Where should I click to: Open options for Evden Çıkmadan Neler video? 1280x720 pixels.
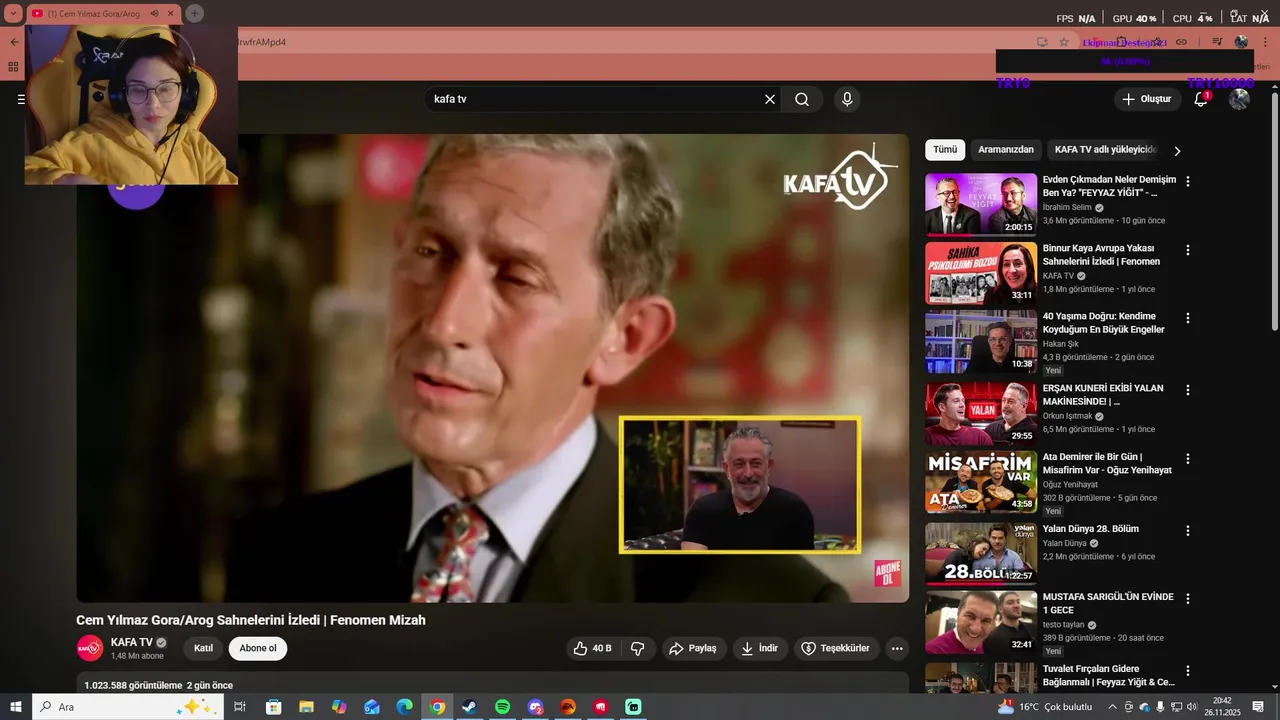[x=1188, y=182]
